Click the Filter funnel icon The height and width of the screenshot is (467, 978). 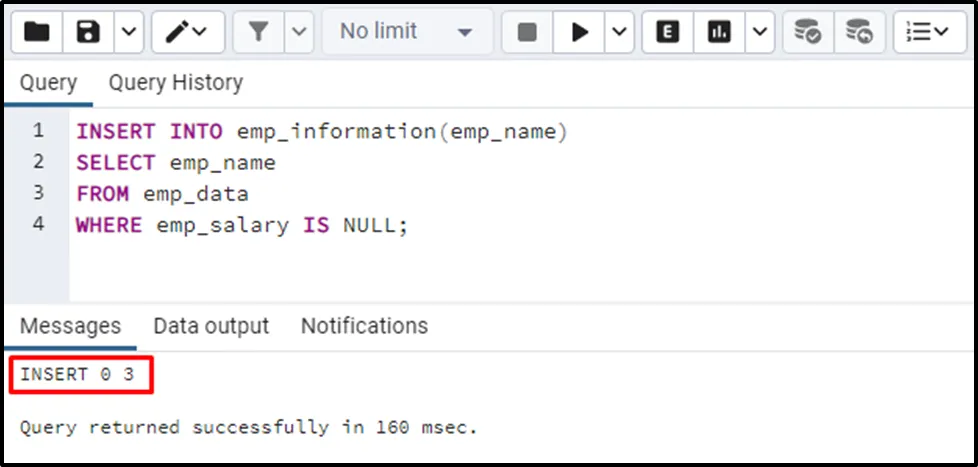coord(258,32)
